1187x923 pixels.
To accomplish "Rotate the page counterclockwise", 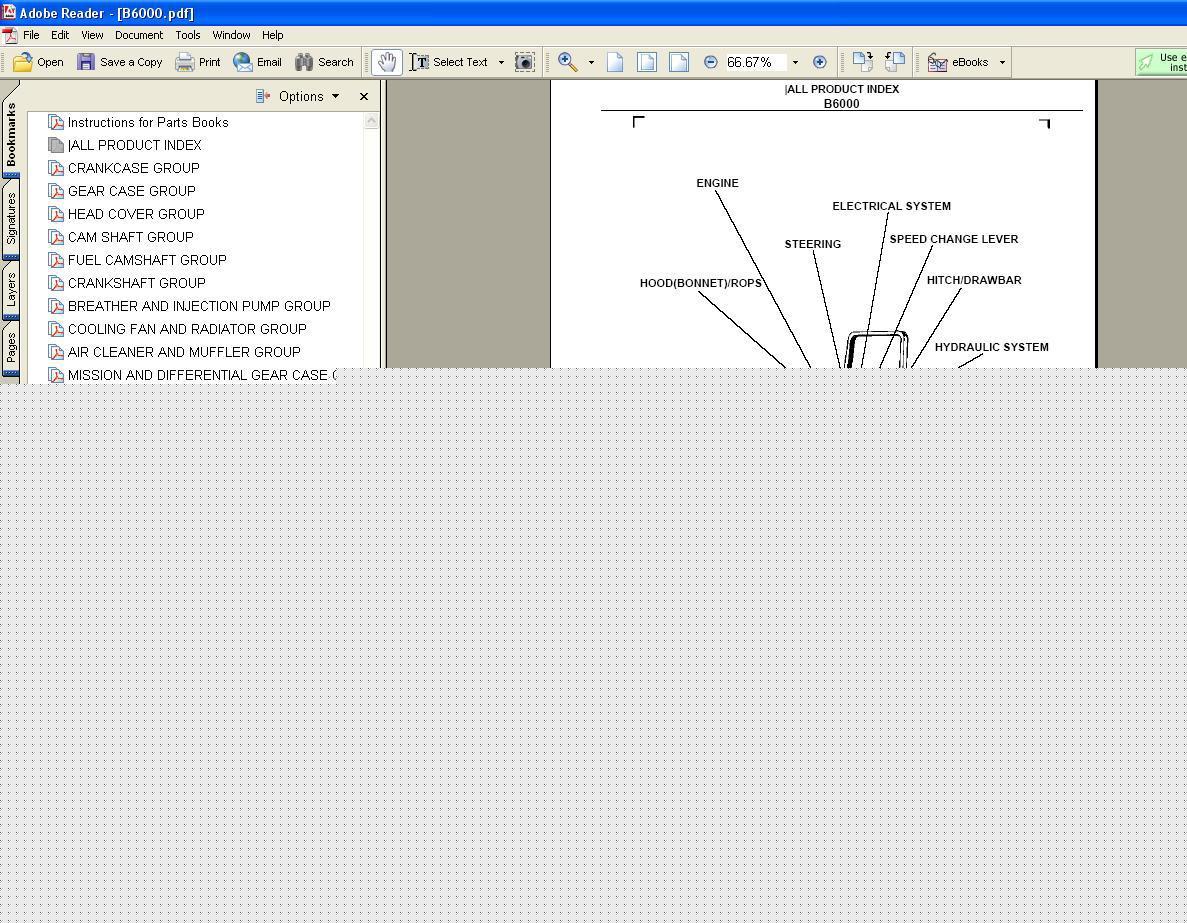I will coord(895,62).
